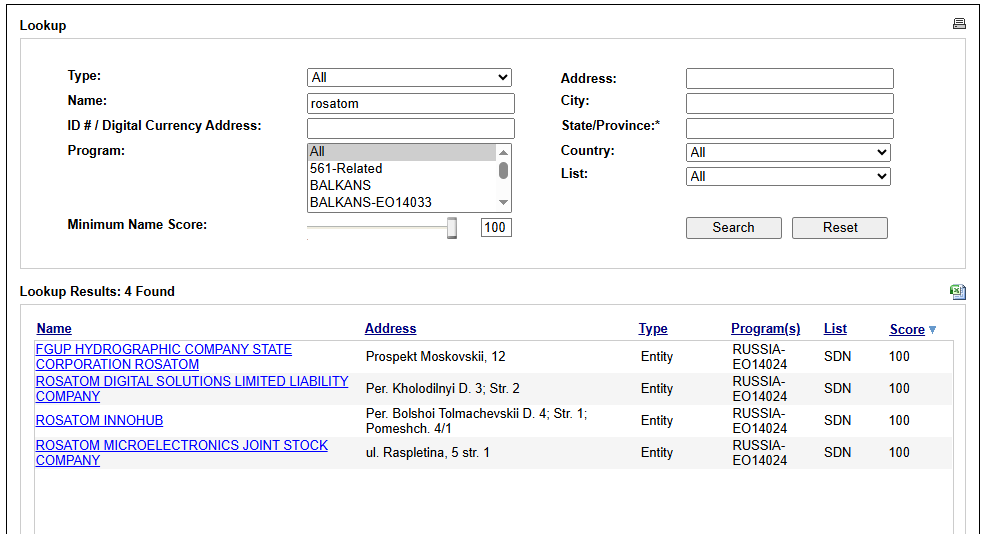This screenshot has width=989, height=534.
Task: Click SDN in ROSATOM DIGITAL SOLUTIONS row
Action: tap(837, 389)
